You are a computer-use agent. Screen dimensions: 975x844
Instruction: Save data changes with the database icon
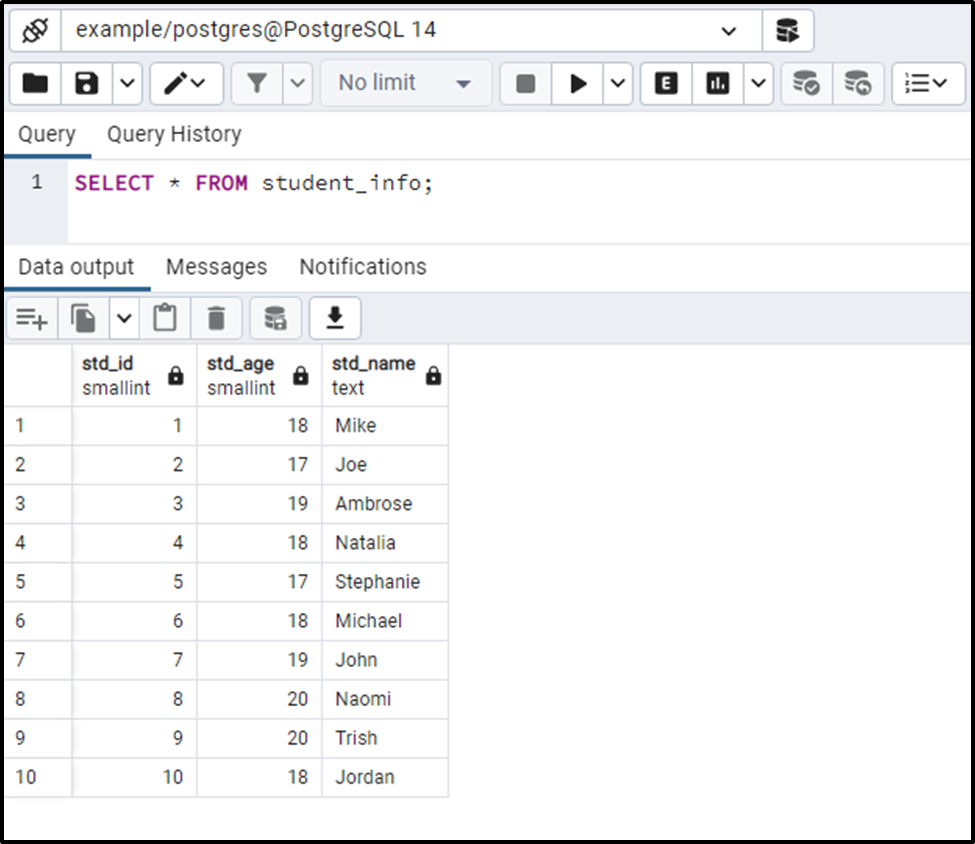click(x=275, y=317)
